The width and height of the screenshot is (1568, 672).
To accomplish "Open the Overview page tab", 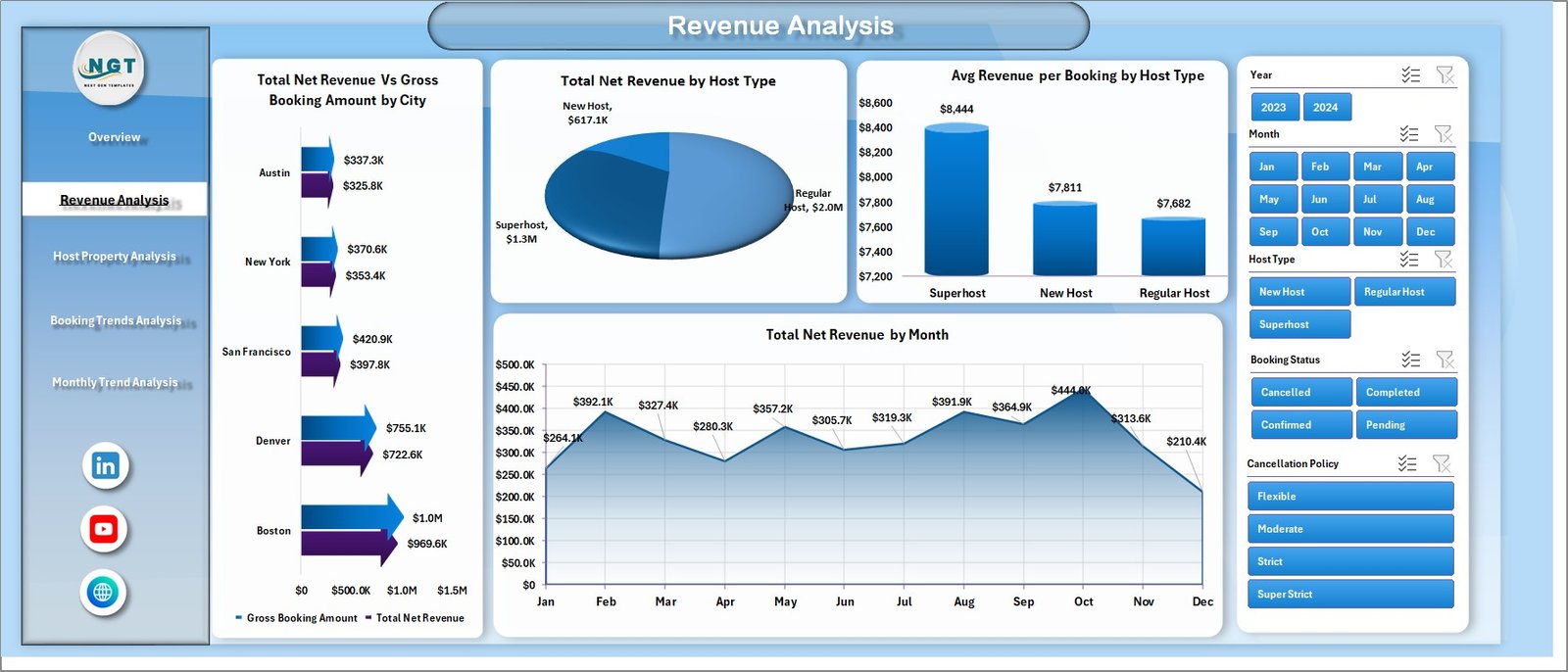I will [x=115, y=137].
